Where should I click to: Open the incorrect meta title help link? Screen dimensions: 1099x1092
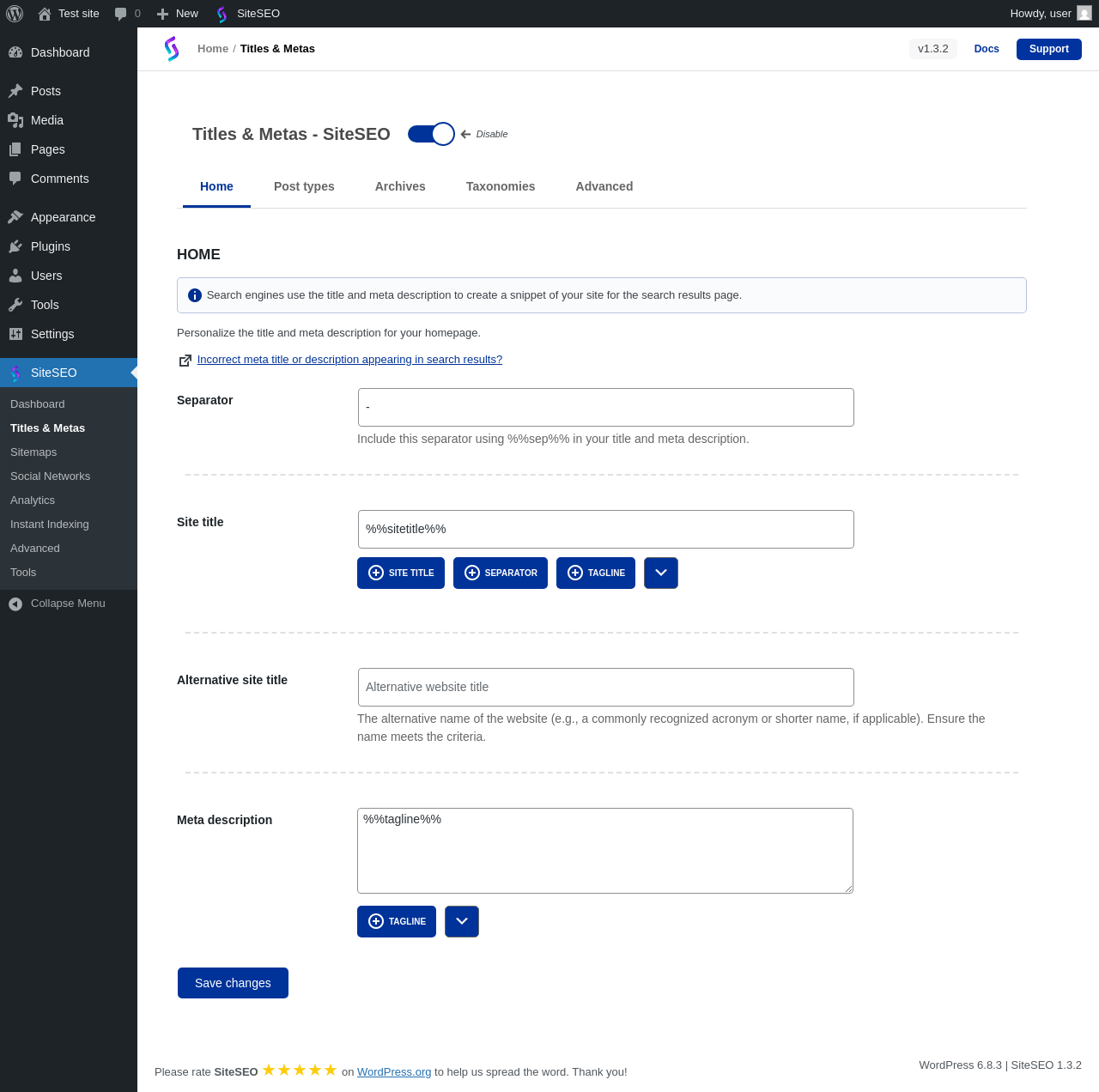click(349, 360)
